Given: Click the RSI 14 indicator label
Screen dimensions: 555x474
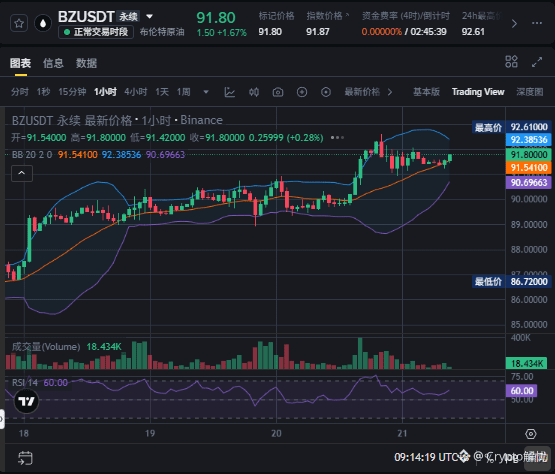Looking at the screenshot, I should click(x=24, y=383).
